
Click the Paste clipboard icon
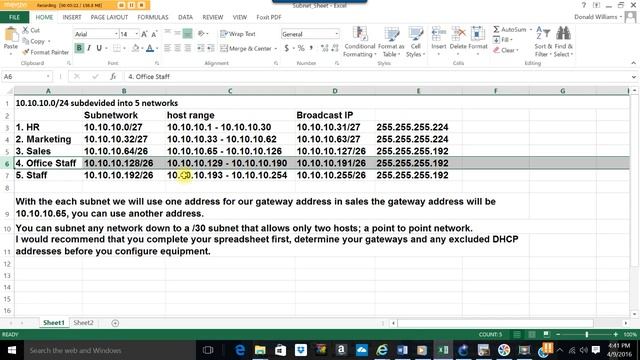pos(11,35)
